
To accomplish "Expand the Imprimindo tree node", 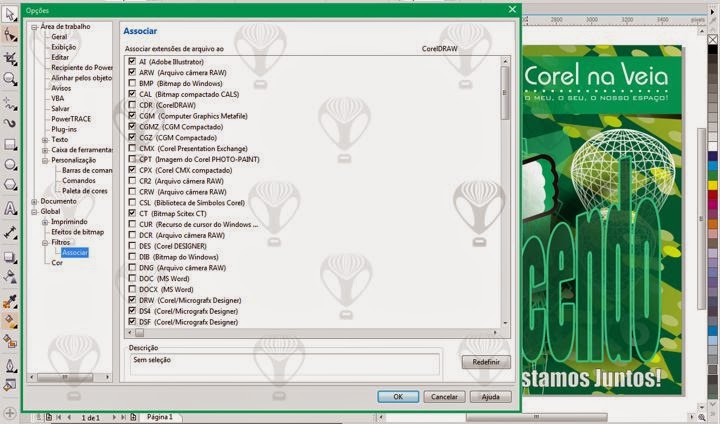I will (x=45, y=222).
